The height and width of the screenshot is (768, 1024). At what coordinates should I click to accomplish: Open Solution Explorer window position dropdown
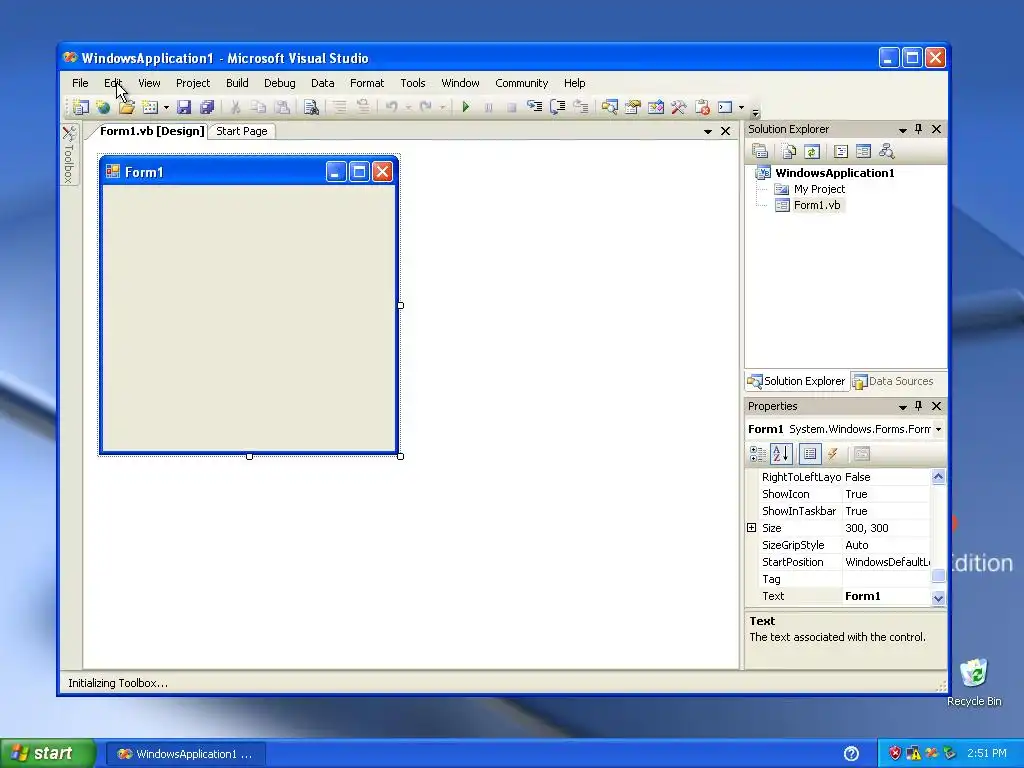point(903,130)
